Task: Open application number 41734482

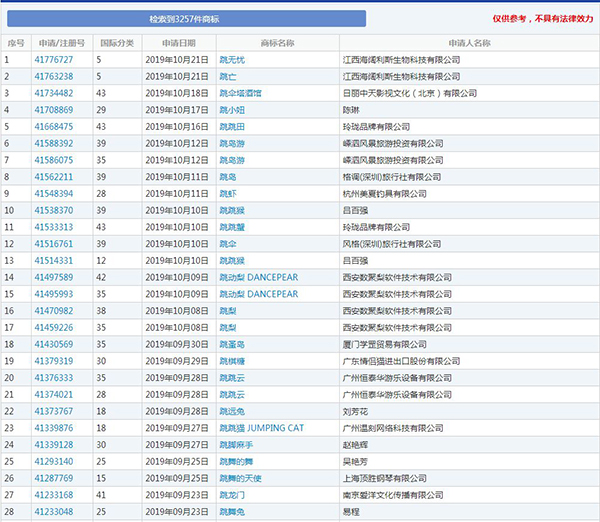Action: click(54, 93)
